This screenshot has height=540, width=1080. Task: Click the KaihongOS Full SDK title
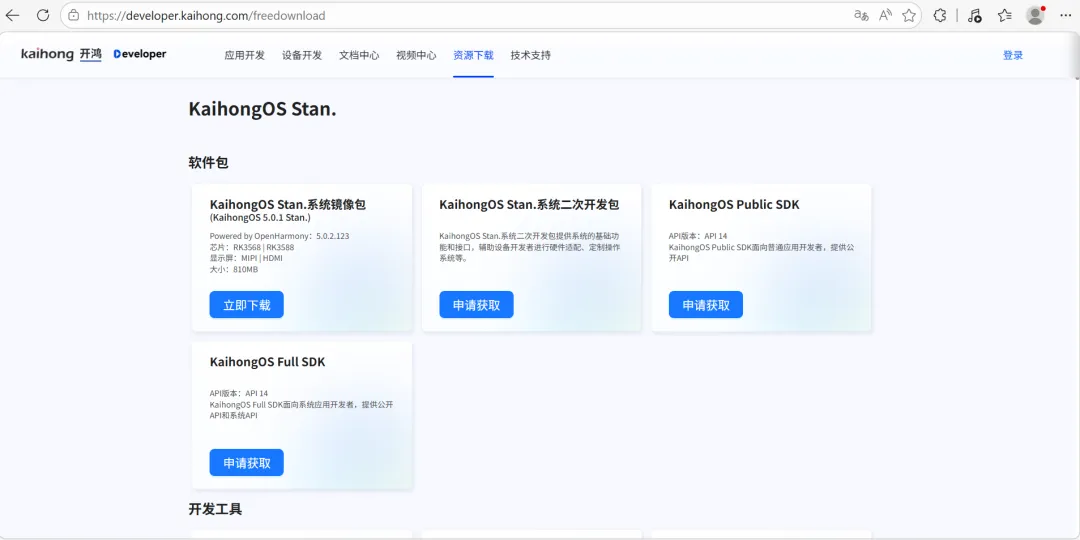[267, 362]
